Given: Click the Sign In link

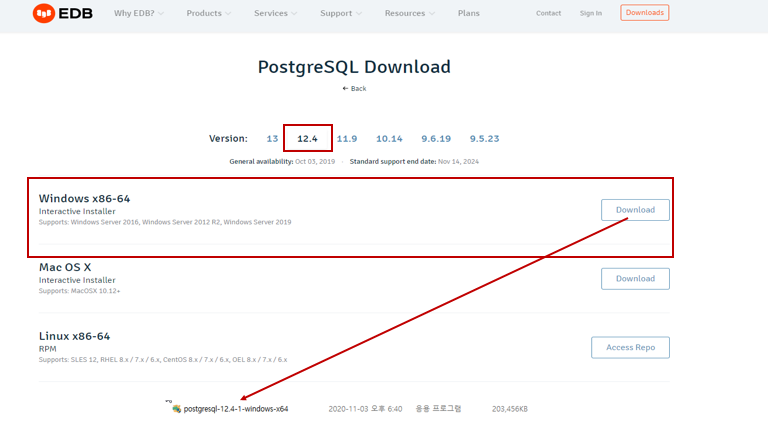Looking at the screenshot, I should pos(591,13).
